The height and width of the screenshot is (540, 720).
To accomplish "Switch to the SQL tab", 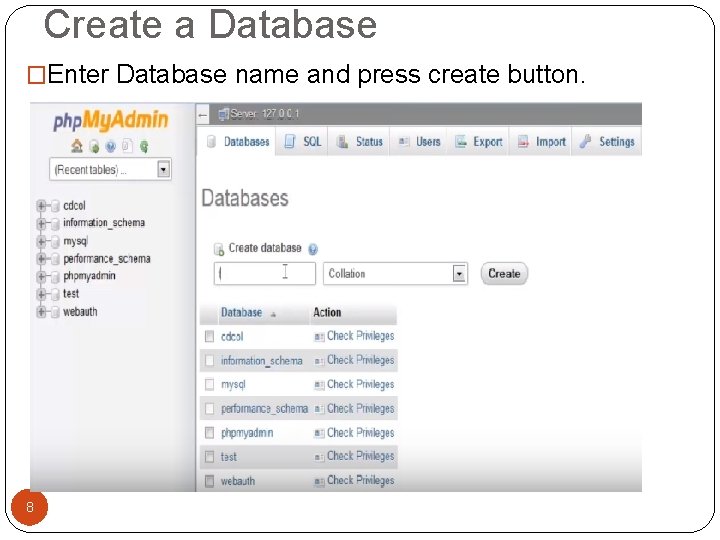I will [302, 141].
